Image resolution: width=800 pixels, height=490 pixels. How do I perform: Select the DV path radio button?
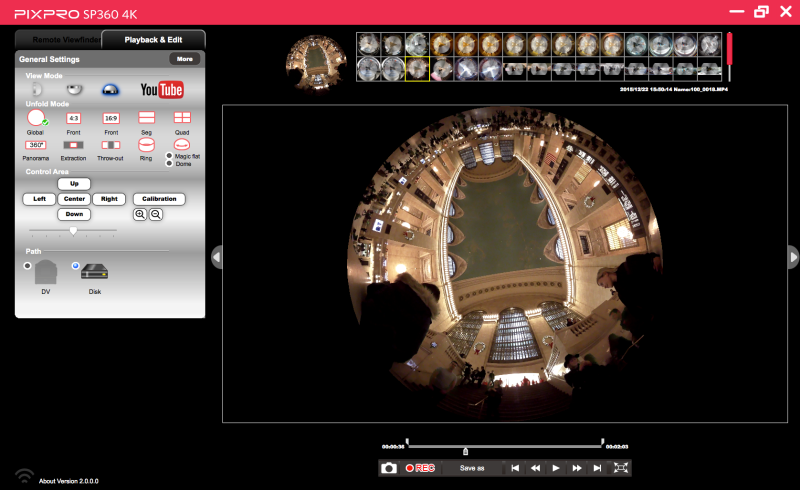tap(27, 266)
